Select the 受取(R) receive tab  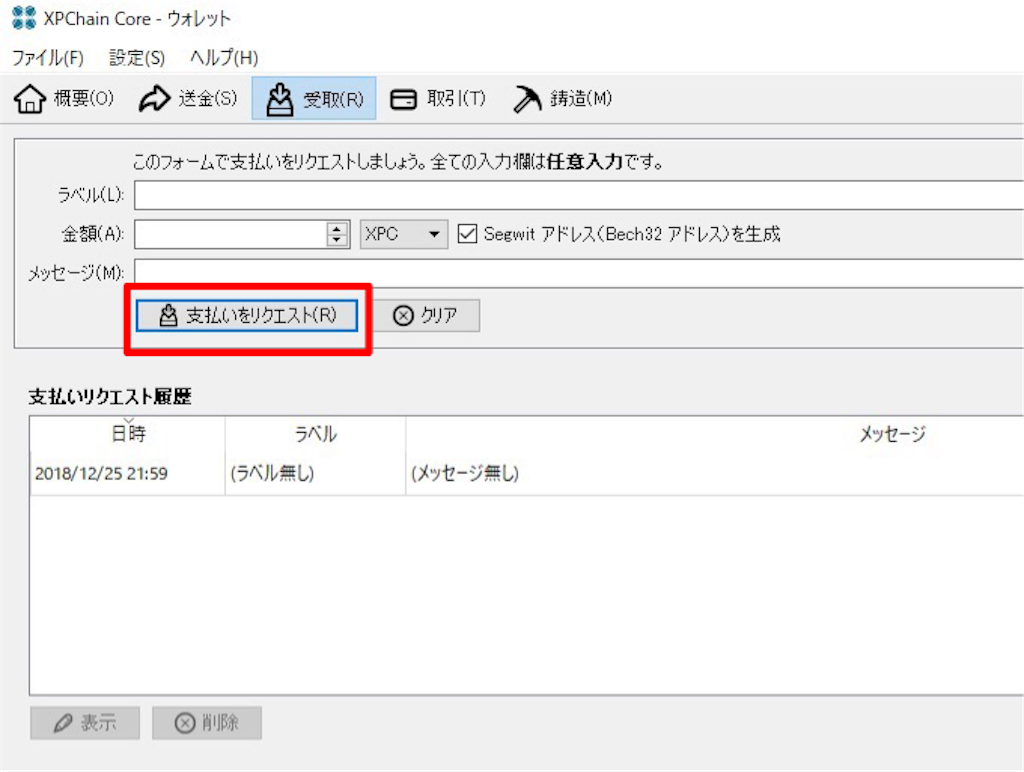pos(314,99)
